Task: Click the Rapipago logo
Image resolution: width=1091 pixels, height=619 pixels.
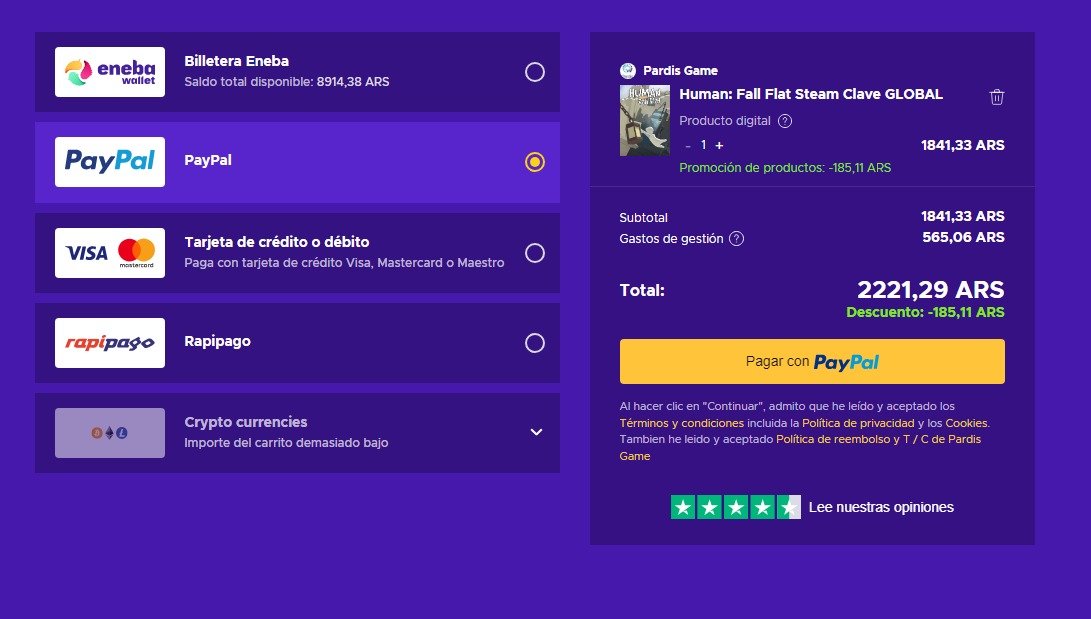Action: pyautogui.click(x=110, y=343)
